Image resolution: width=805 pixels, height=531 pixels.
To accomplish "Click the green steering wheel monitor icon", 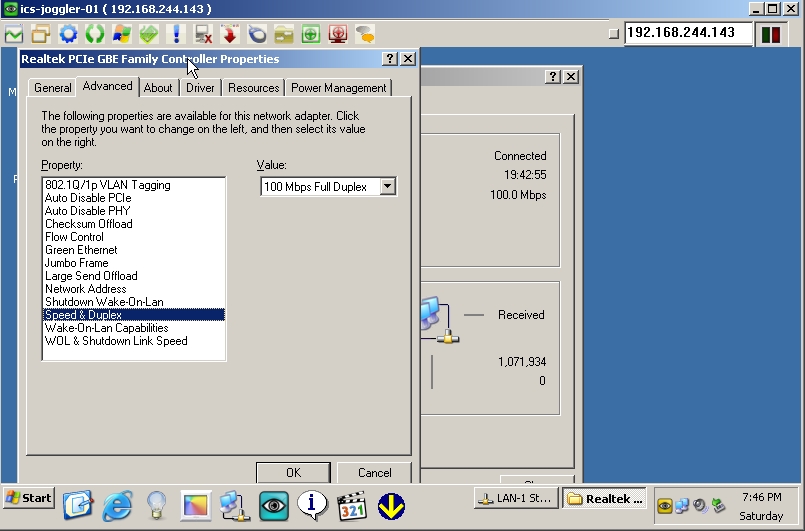I will [311, 34].
